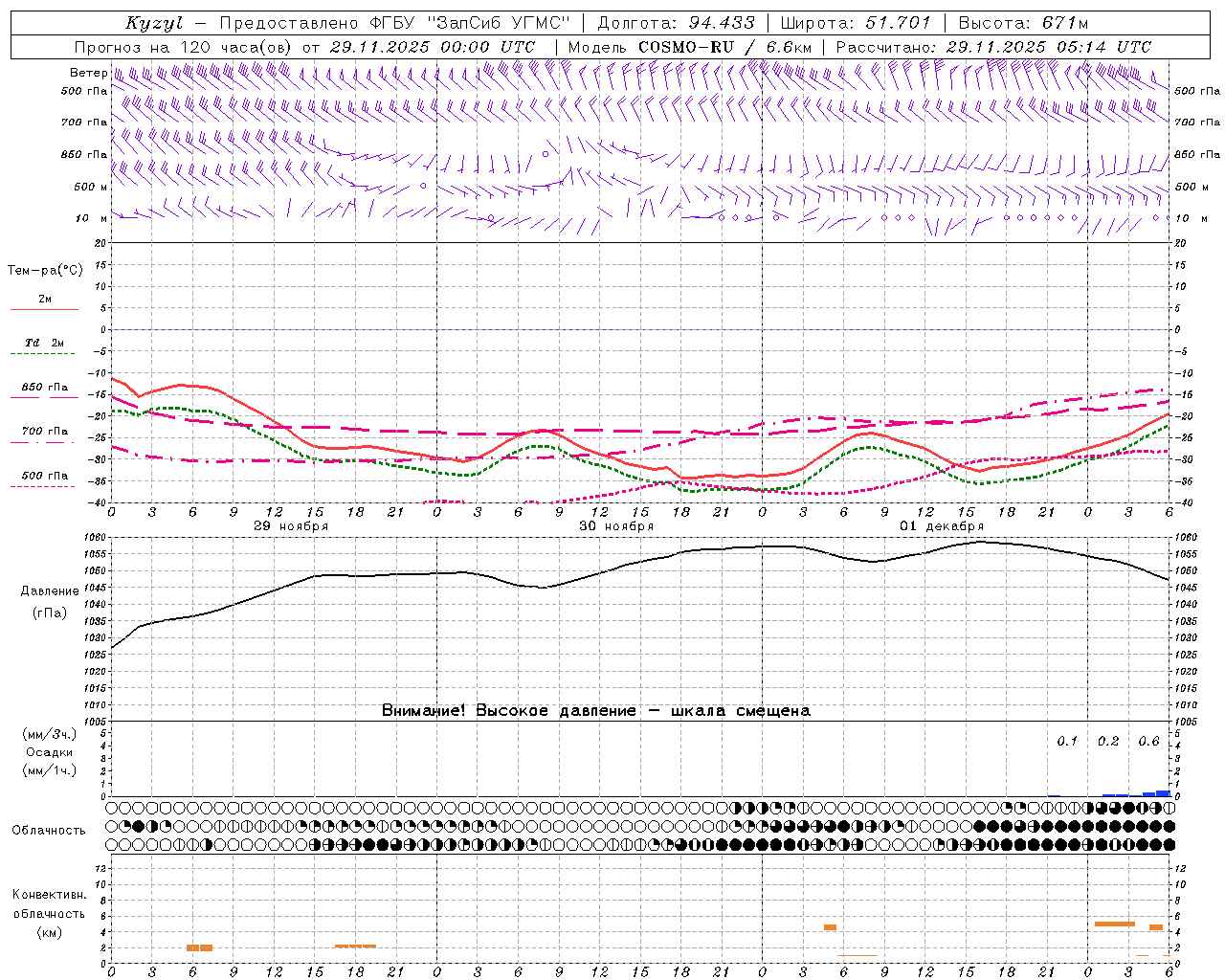The height and width of the screenshot is (980, 1225).
Task: Select the elevation text Высота: 671м
Action: 1023,23
